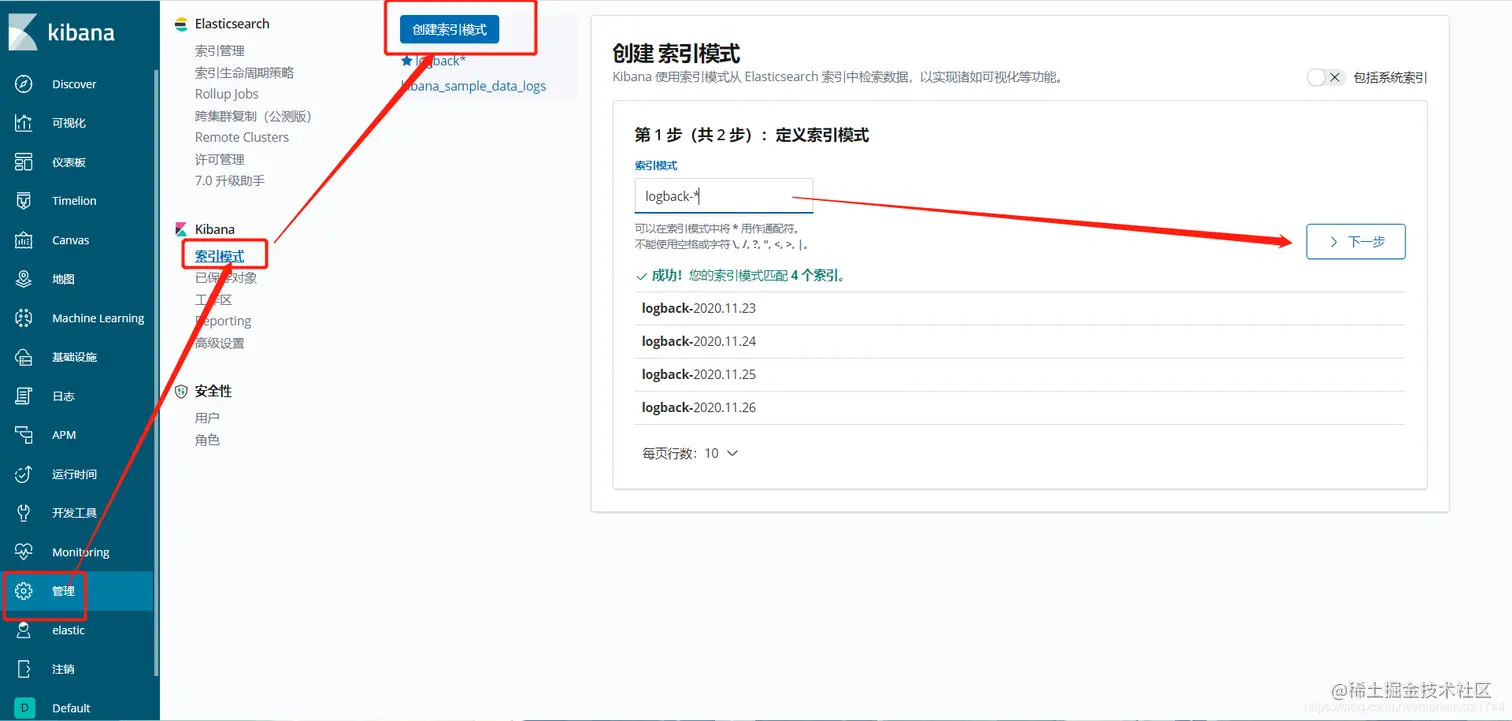Image resolution: width=1512 pixels, height=721 pixels.
Task: Open the 索引模式 link
Action: 219,257
